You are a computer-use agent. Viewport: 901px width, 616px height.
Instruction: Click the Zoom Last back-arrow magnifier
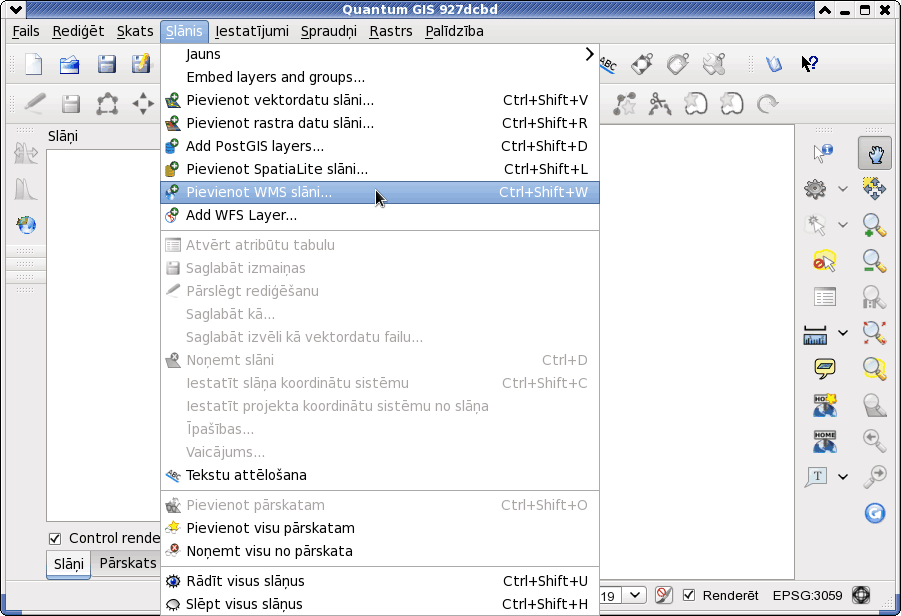(874, 440)
